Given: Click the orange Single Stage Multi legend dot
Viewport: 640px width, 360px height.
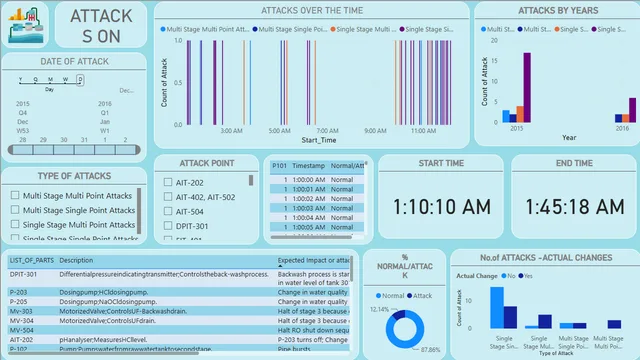Looking at the screenshot, I should point(333,29).
